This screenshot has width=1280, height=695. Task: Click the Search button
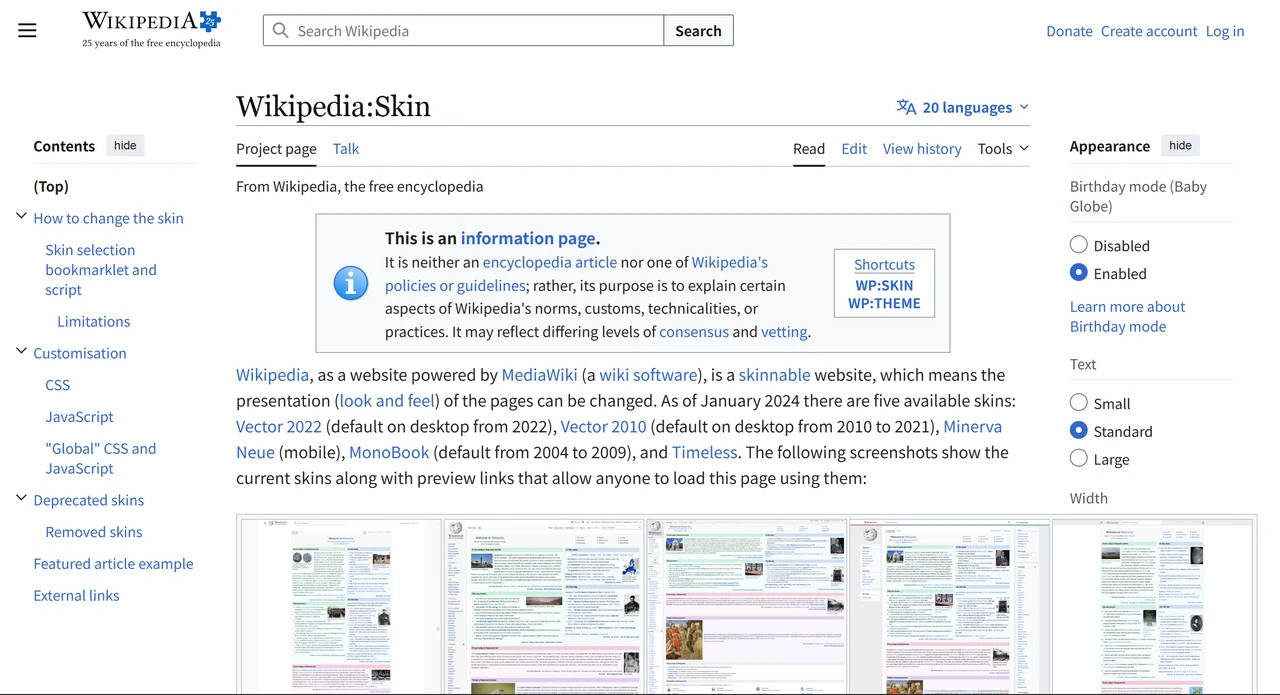pyautogui.click(x=697, y=30)
